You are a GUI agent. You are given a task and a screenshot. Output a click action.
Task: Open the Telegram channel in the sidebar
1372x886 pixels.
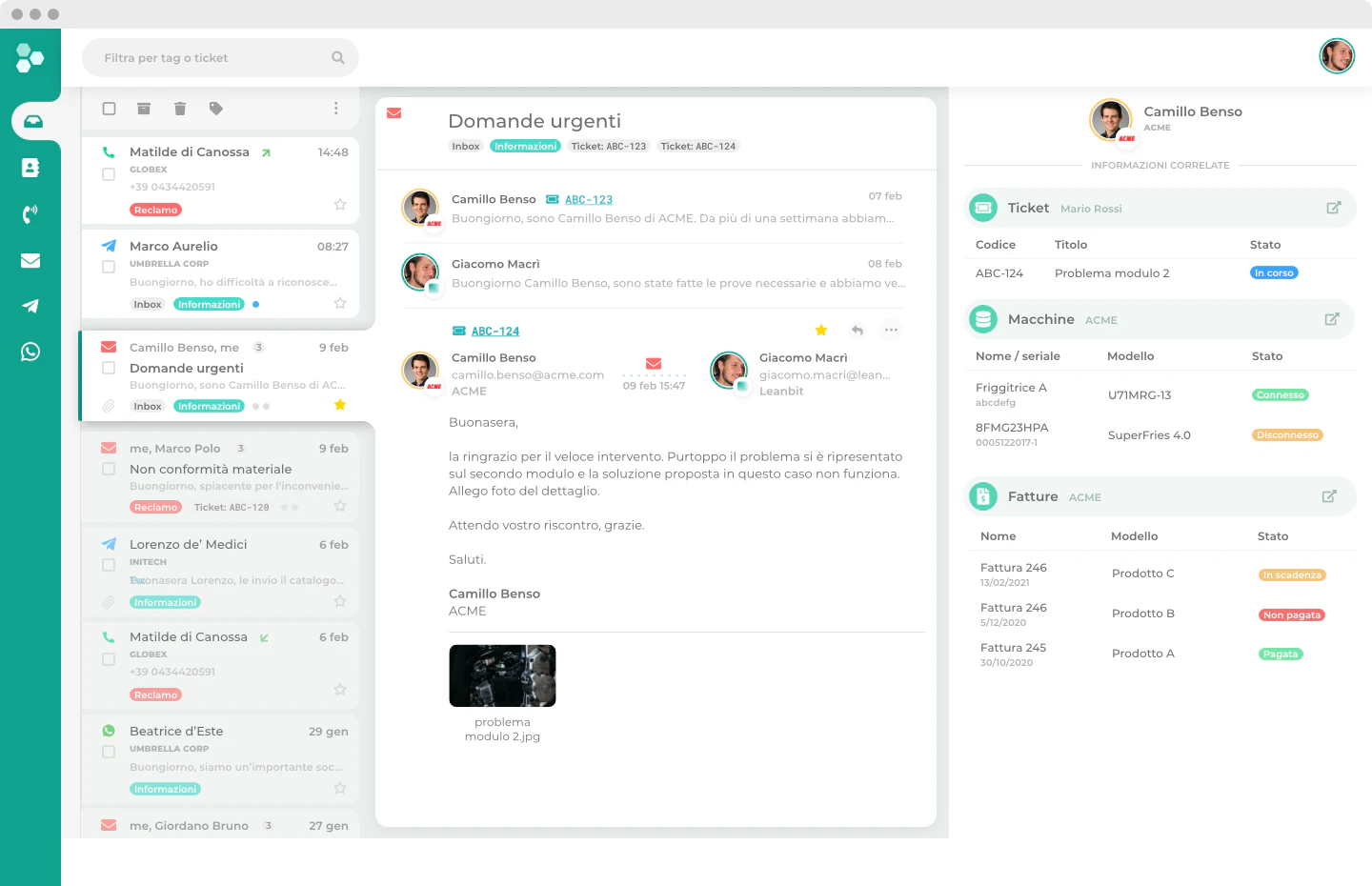click(x=30, y=305)
